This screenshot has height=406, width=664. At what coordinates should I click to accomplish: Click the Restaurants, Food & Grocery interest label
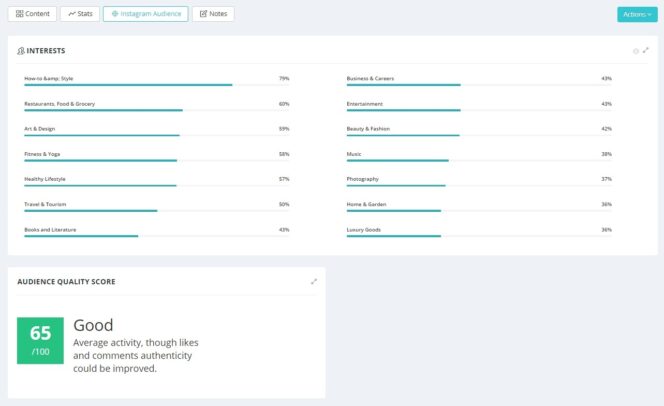(59, 103)
